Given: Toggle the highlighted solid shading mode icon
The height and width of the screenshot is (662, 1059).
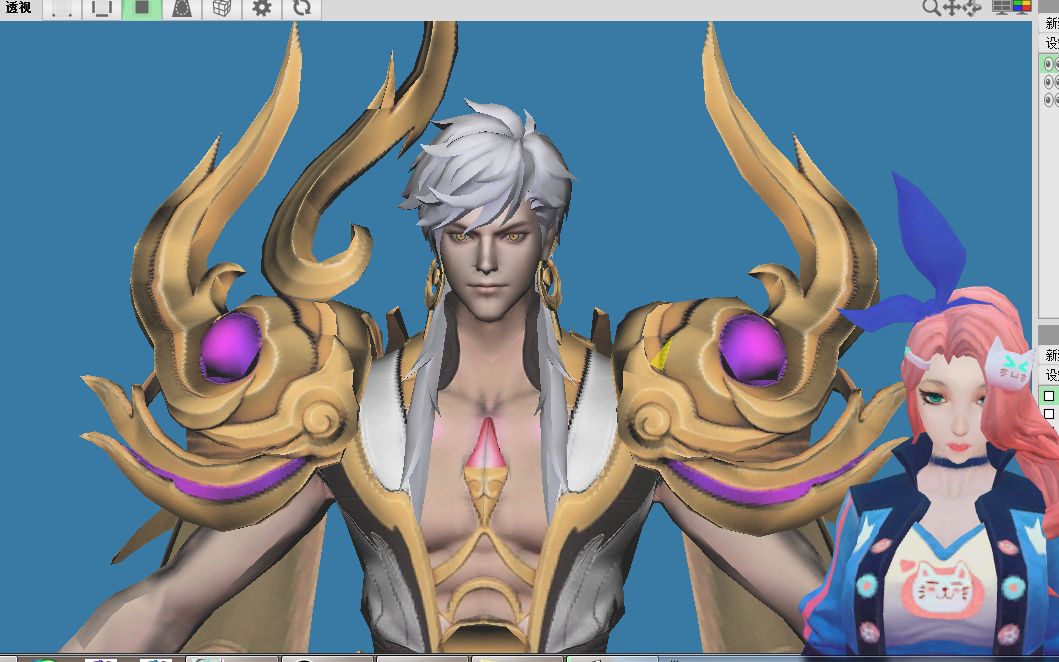Looking at the screenshot, I should [142, 9].
